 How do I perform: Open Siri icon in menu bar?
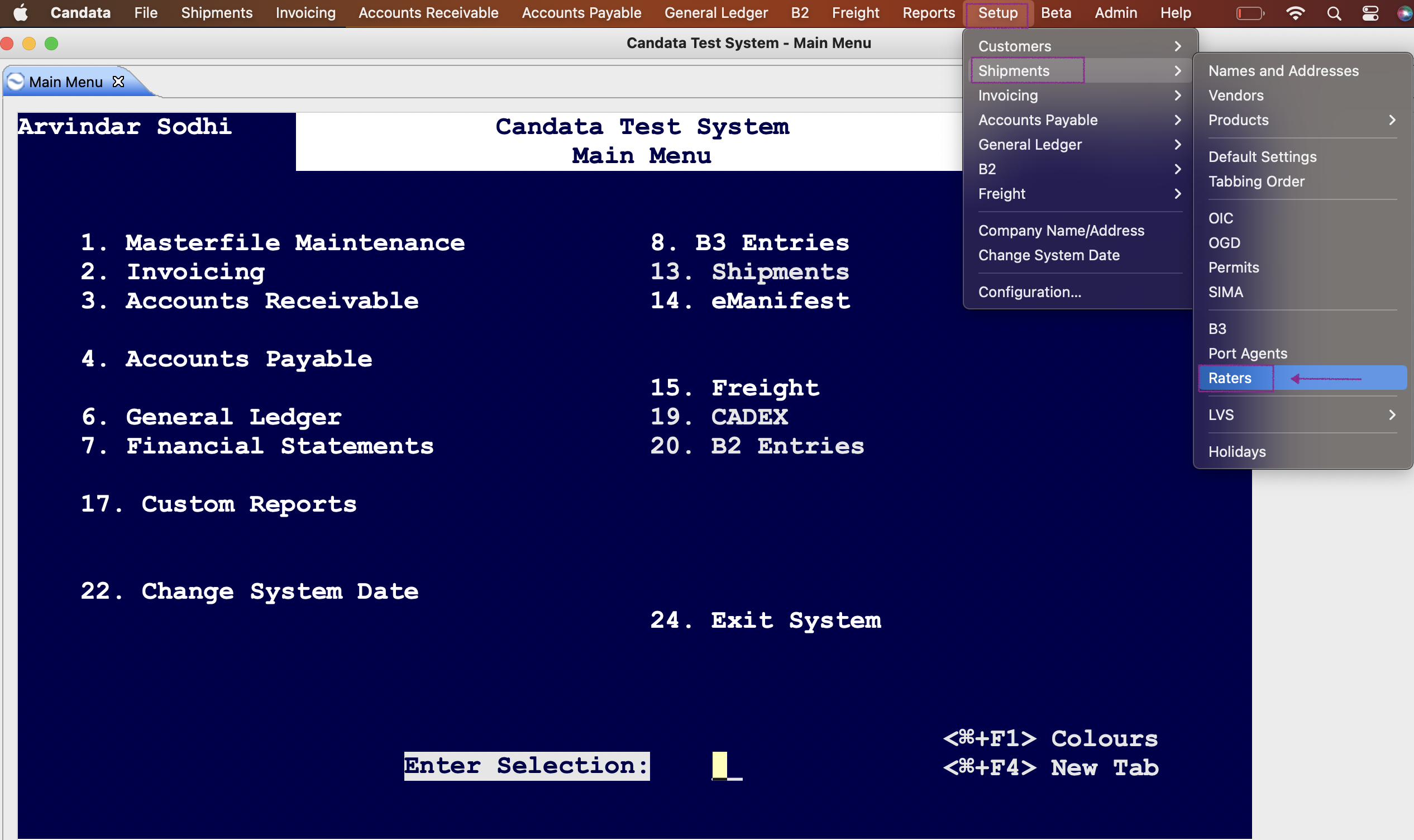click(1405, 13)
